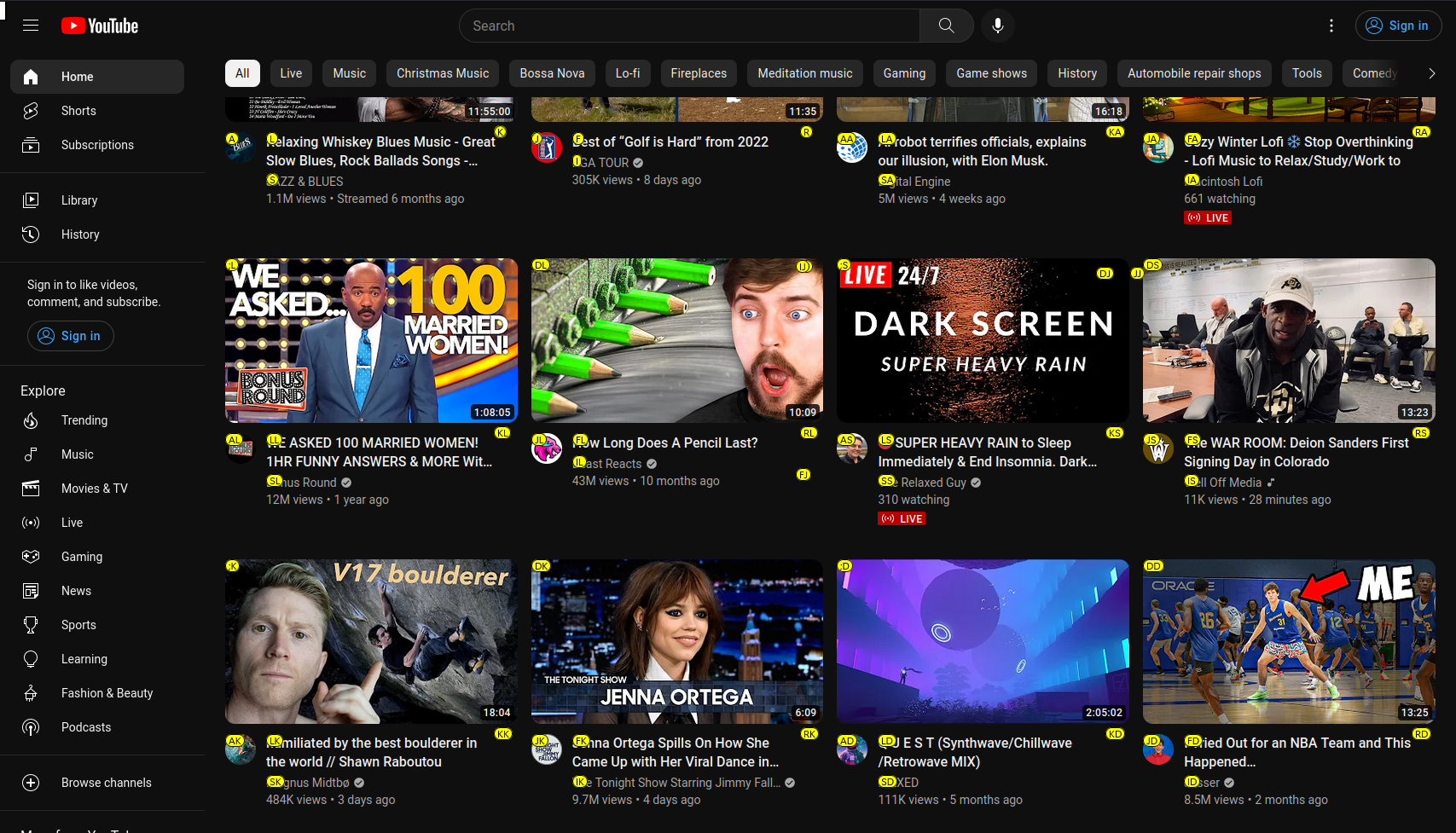Open Learning under Explore

(x=97, y=659)
